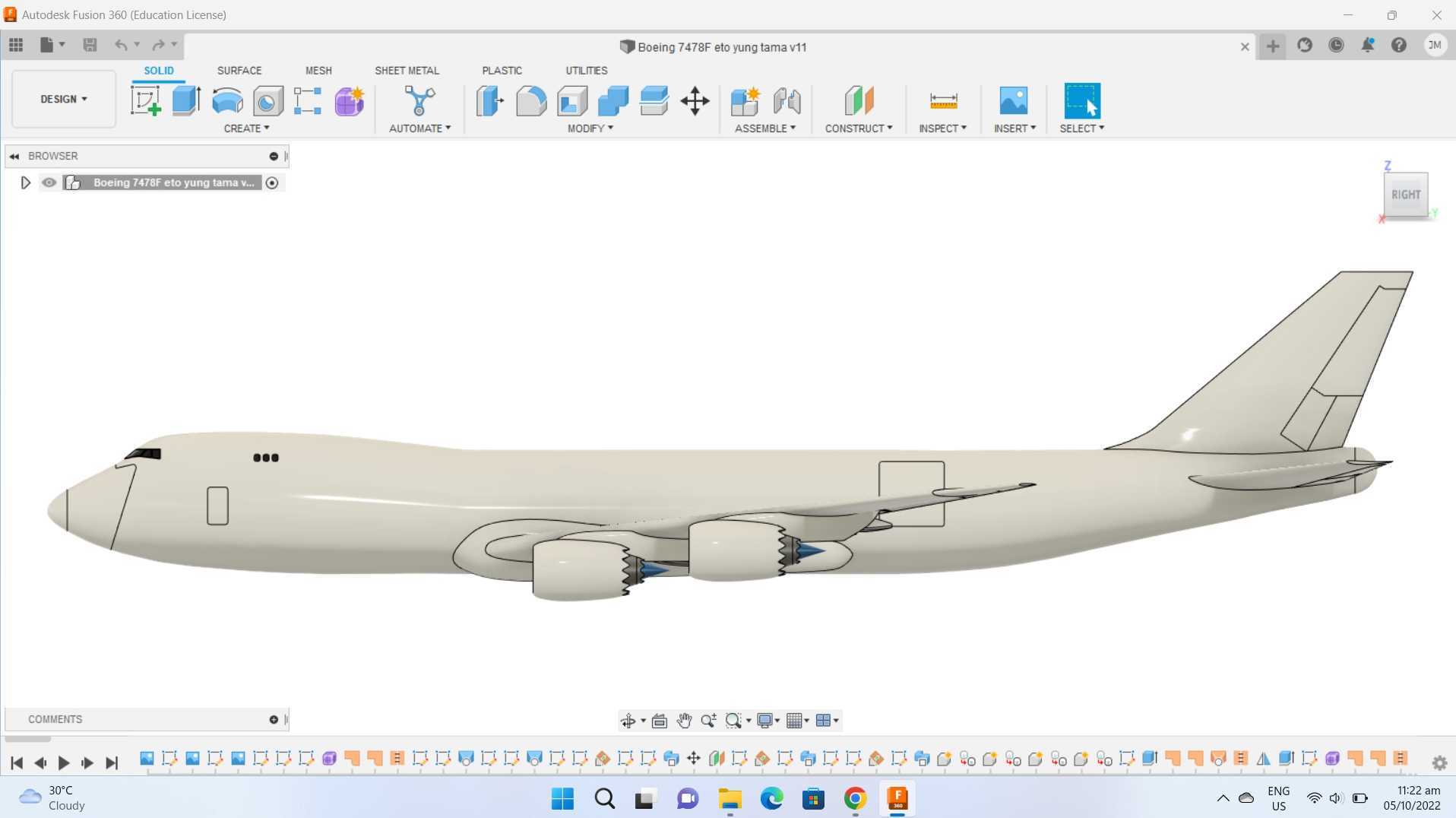1456x818 pixels.
Task: Open the Help question mark icon
Action: 1399,46
